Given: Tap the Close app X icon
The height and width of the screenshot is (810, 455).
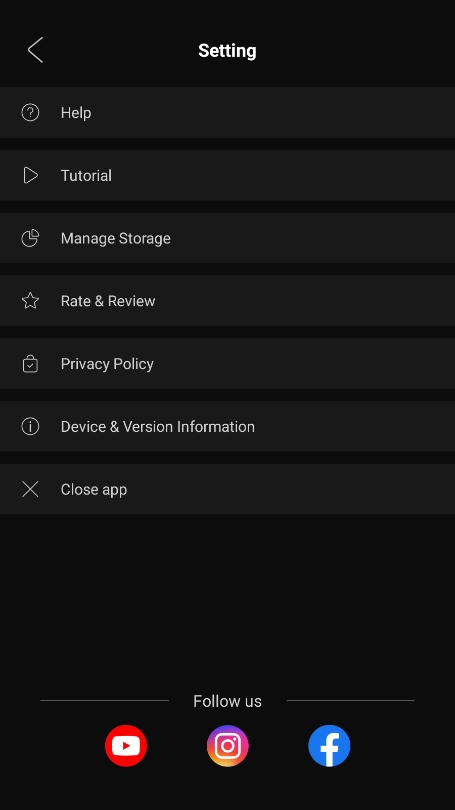Looking at the screenshot, I should (30, 489).
